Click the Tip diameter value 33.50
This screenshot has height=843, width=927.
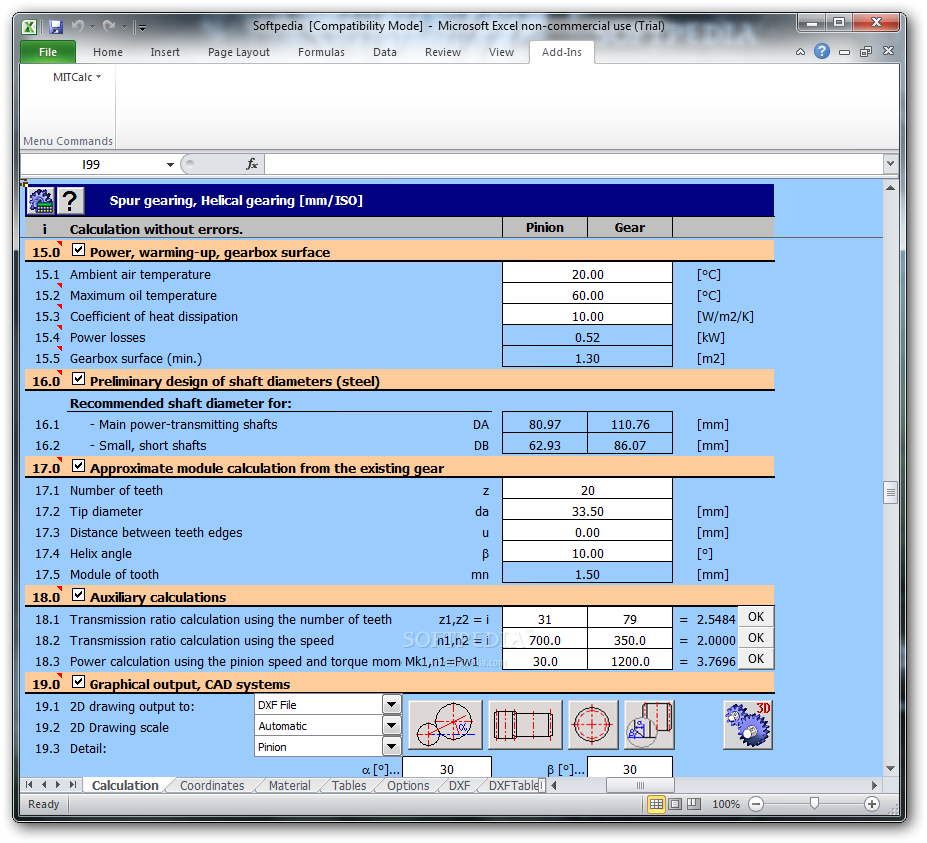click(x=588, y=511)
